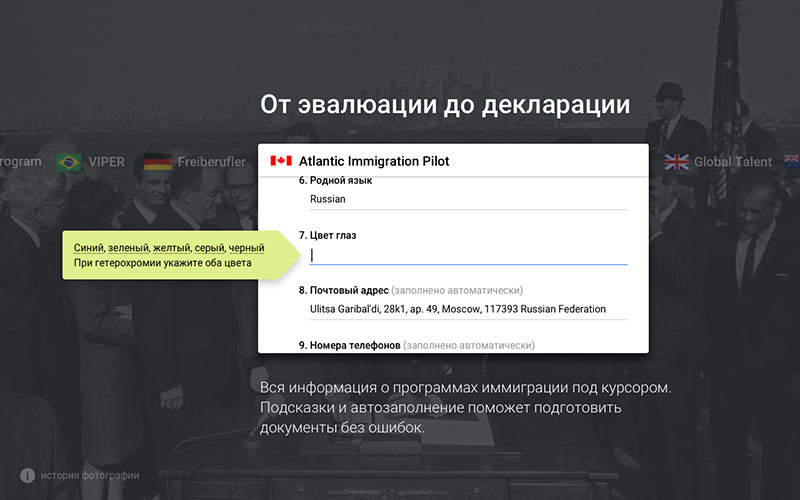Screen dimensions: 800x500
Task: Click the 9. Номера телефонов label
Action: [x=349, y=345]
